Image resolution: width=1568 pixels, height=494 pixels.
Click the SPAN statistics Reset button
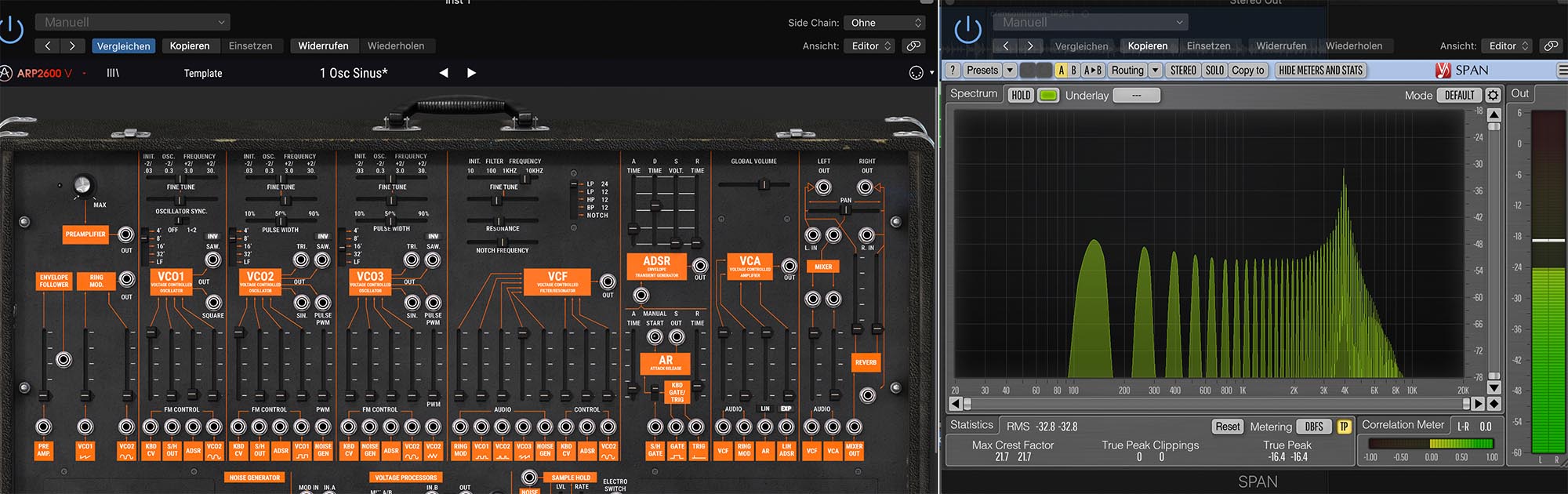pyautogui.click(x=1228, y=427)
